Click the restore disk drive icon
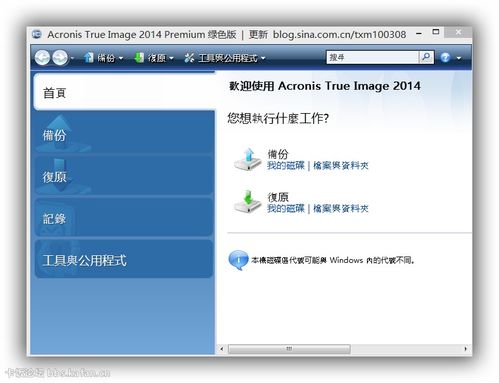Viewport: 499px width, 383px height. 248,202
